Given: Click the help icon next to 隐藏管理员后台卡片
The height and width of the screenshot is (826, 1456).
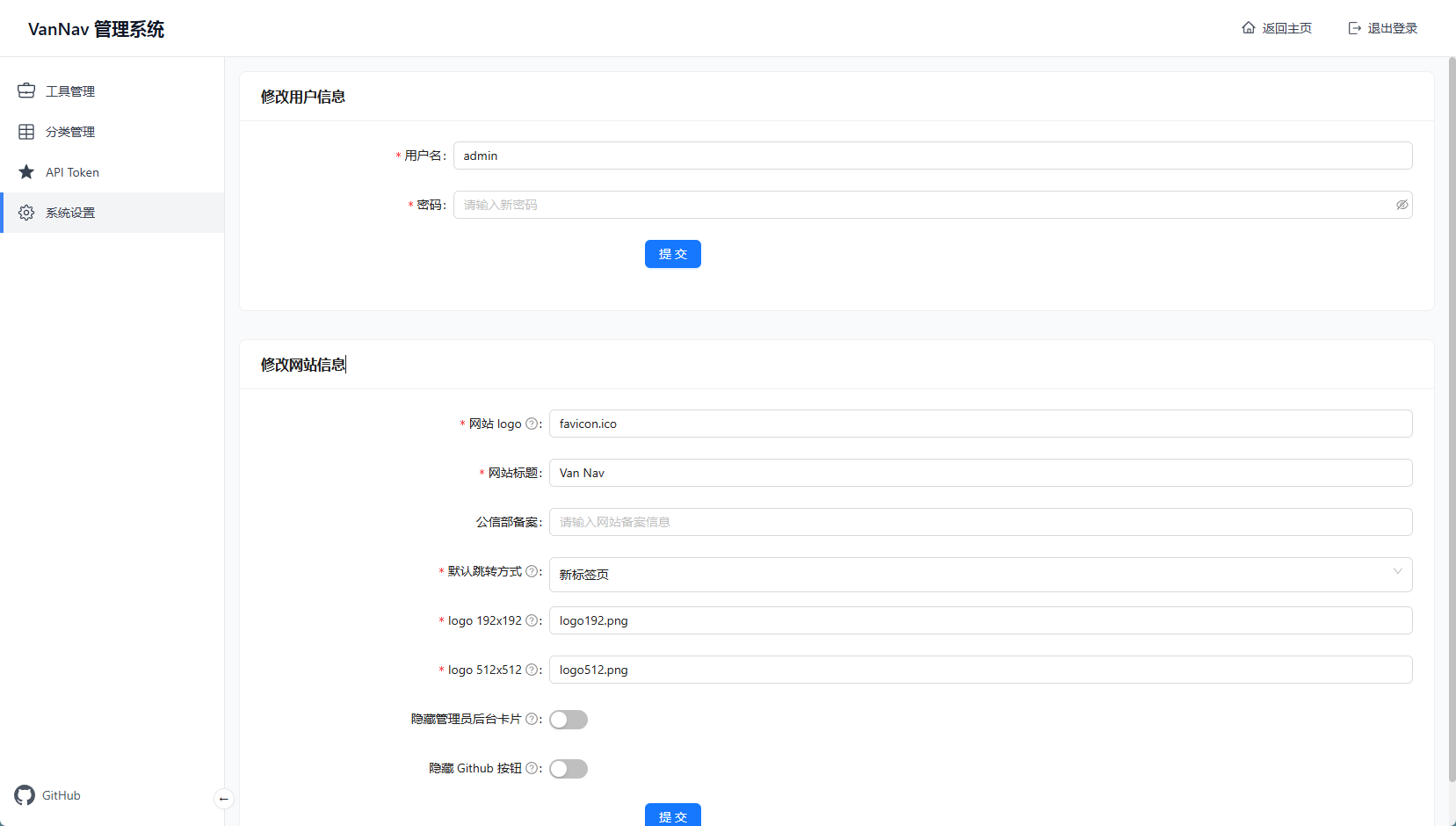Looking at the screenshot, I should pyautogui.click(x=532, y=719).
